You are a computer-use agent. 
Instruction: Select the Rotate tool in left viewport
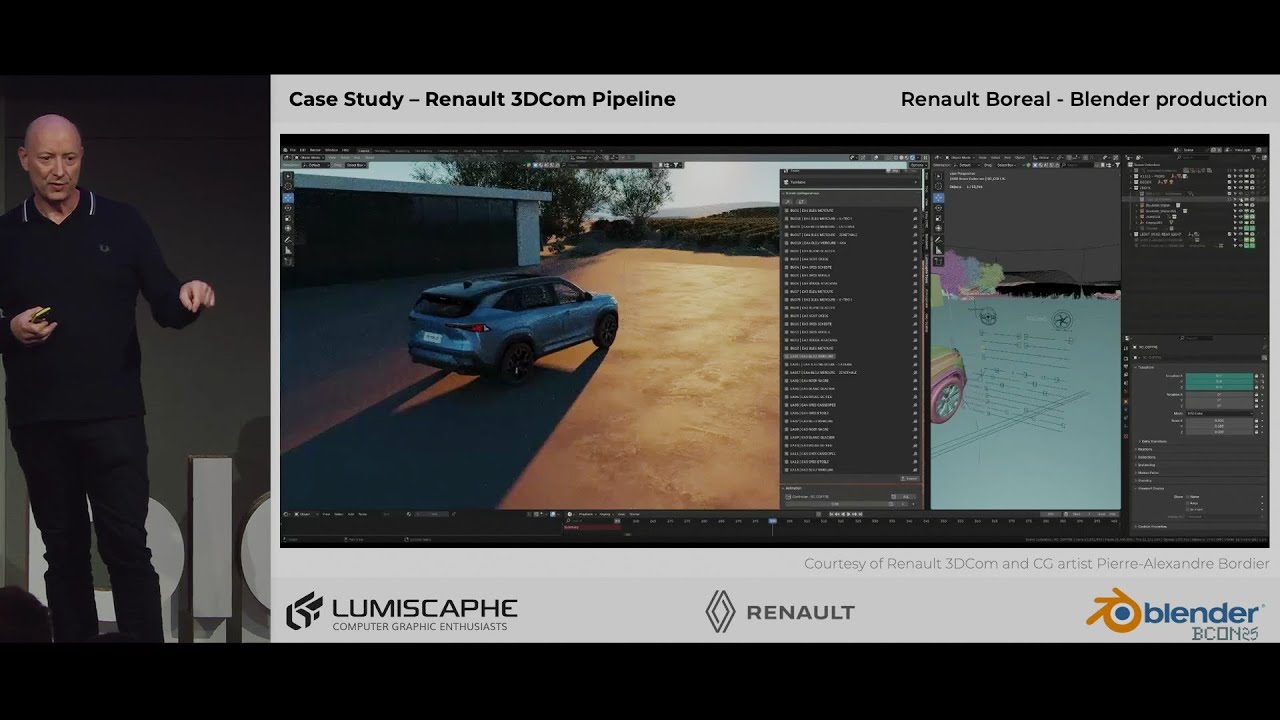pos(288,208)
